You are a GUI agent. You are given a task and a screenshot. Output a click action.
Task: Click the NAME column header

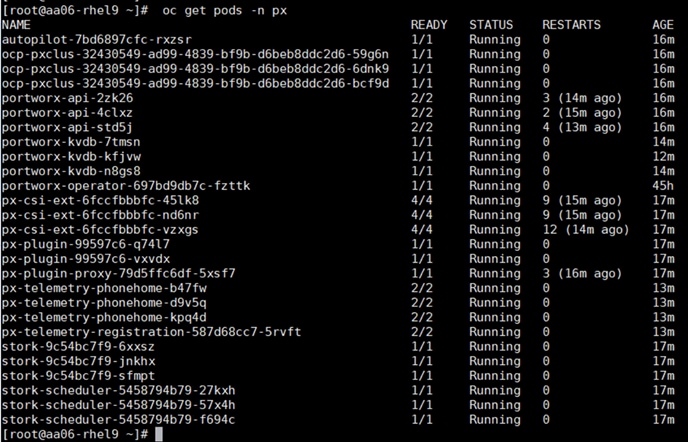(x=17, y=24)
